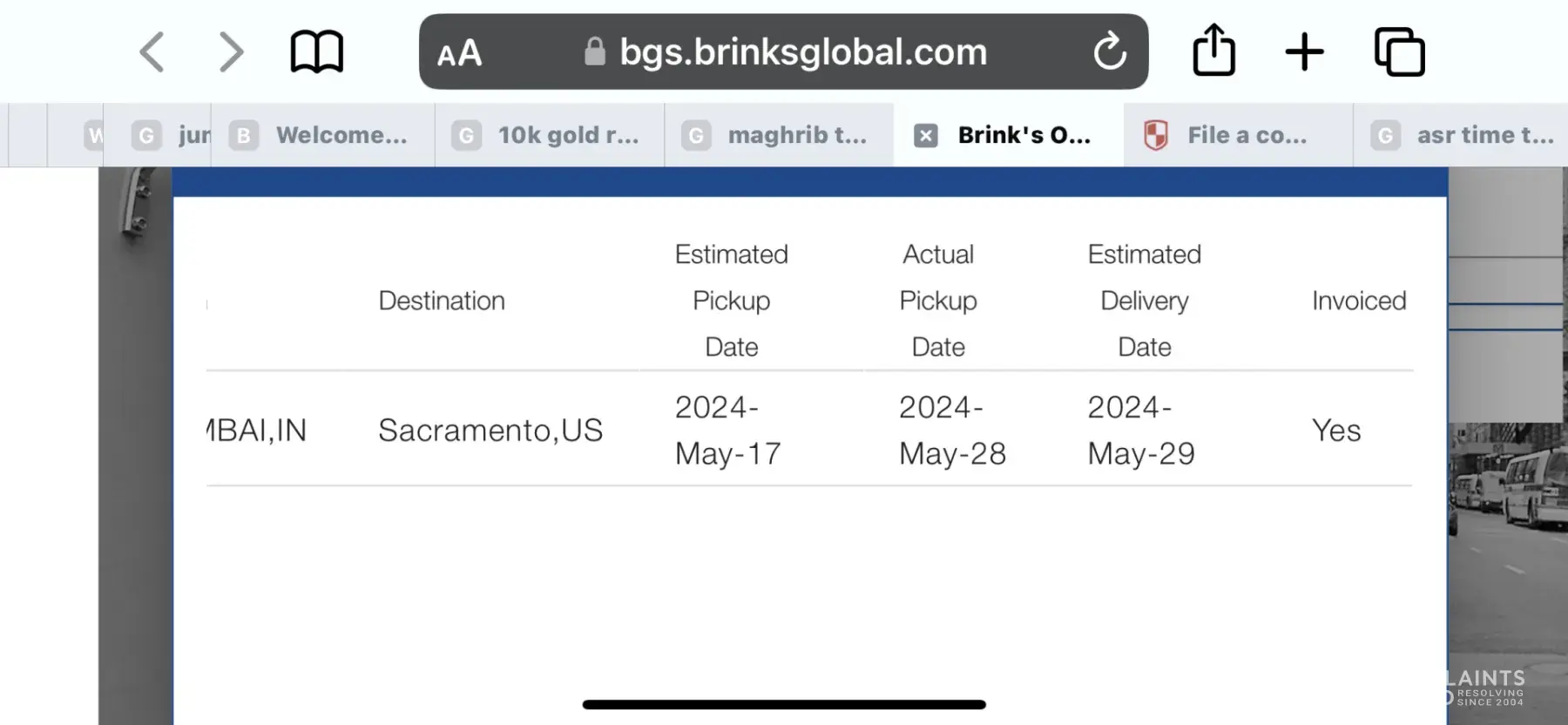Reload the Brinks page
The height and width of the screenshot is (725, 1568).
pyautogui.click(x=1109, y=51)
